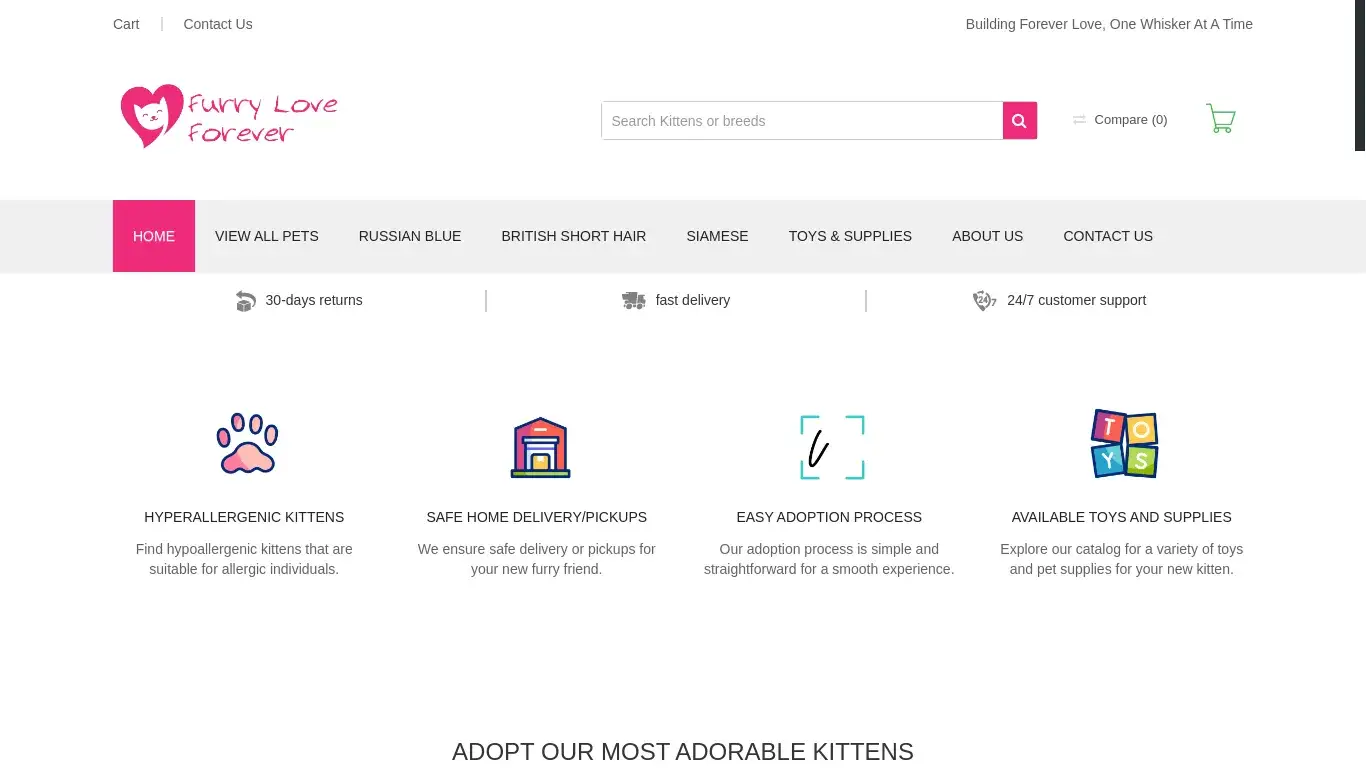Screen dimensions: 1366x768
Task: Open the VIEW ALL PETS menu
Action: [267, 236]
